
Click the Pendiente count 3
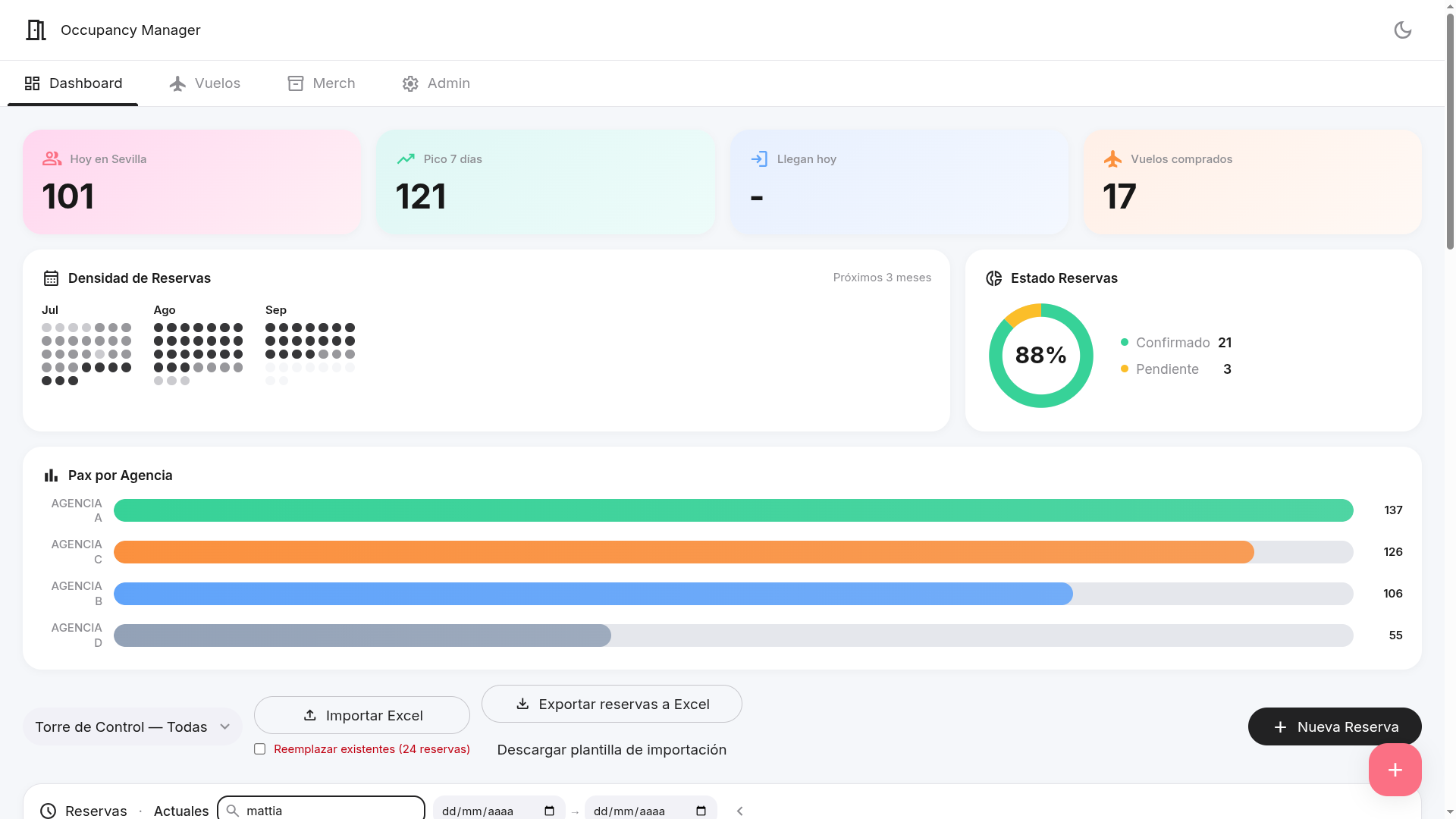[x=1227, y=369]
